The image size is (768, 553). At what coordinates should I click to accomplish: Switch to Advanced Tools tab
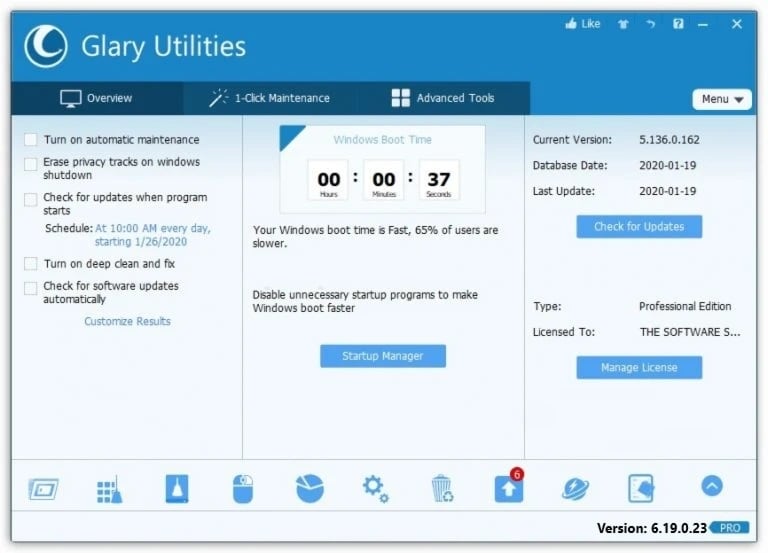click(x=443, y=98)
